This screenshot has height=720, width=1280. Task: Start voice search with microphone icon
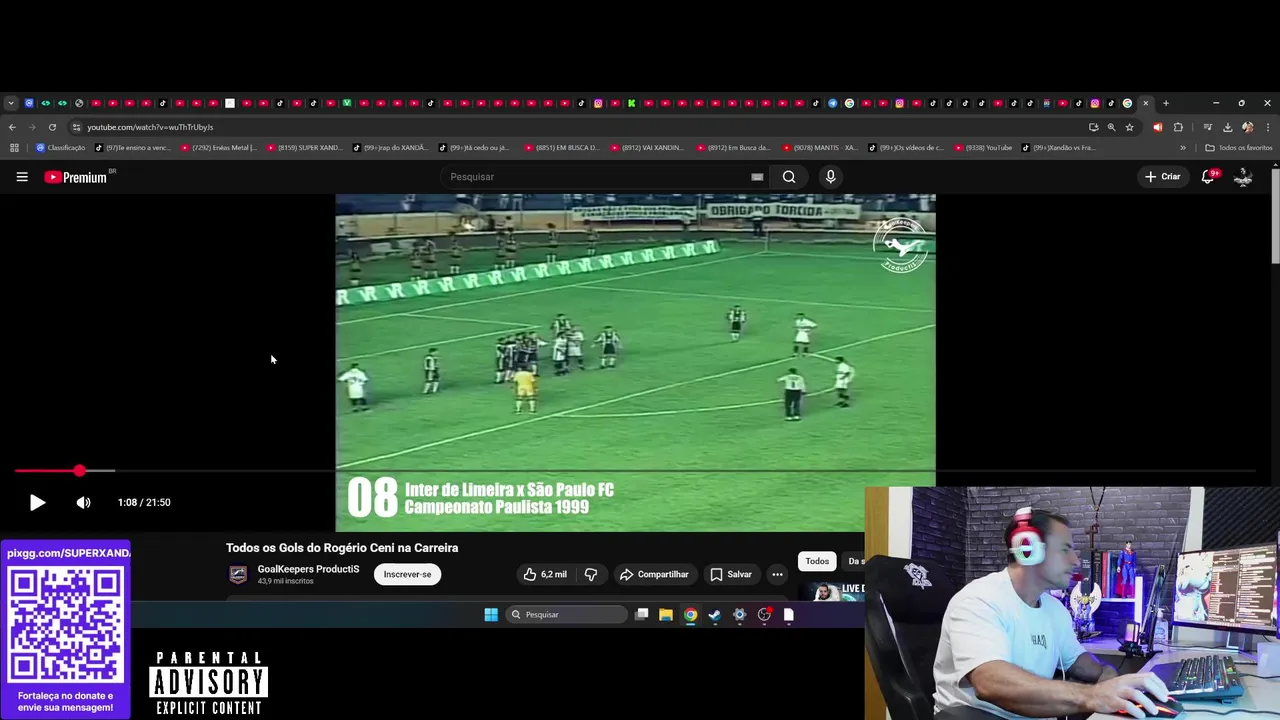pos(830,177)
